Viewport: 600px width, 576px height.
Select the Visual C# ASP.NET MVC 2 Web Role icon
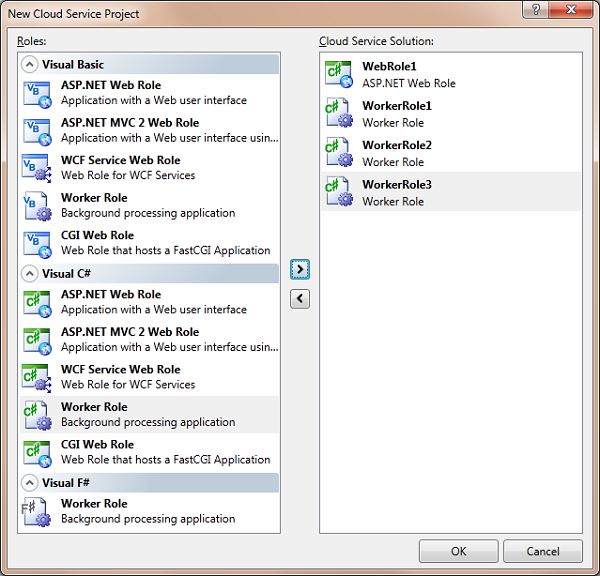(x=37, y=339)
